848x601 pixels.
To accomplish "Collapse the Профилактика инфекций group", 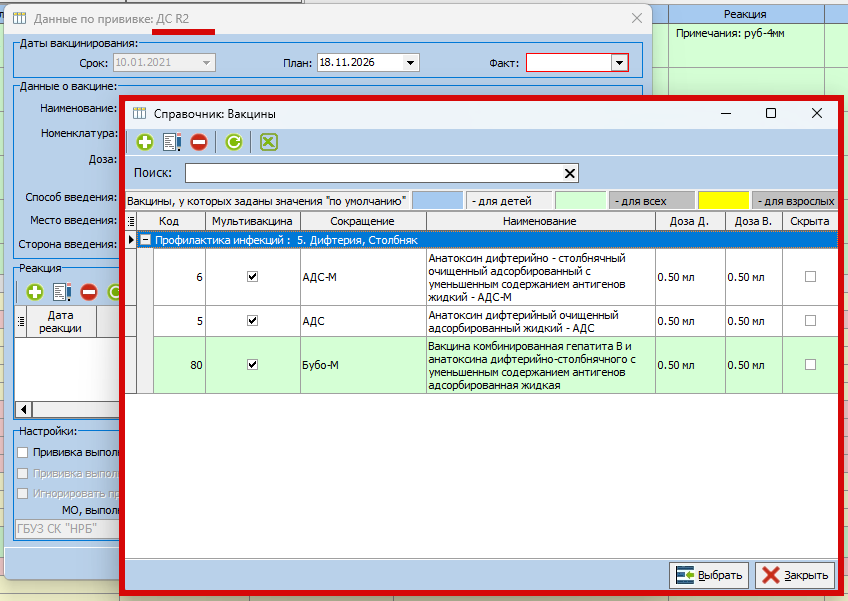I will (x=145, y=240).
